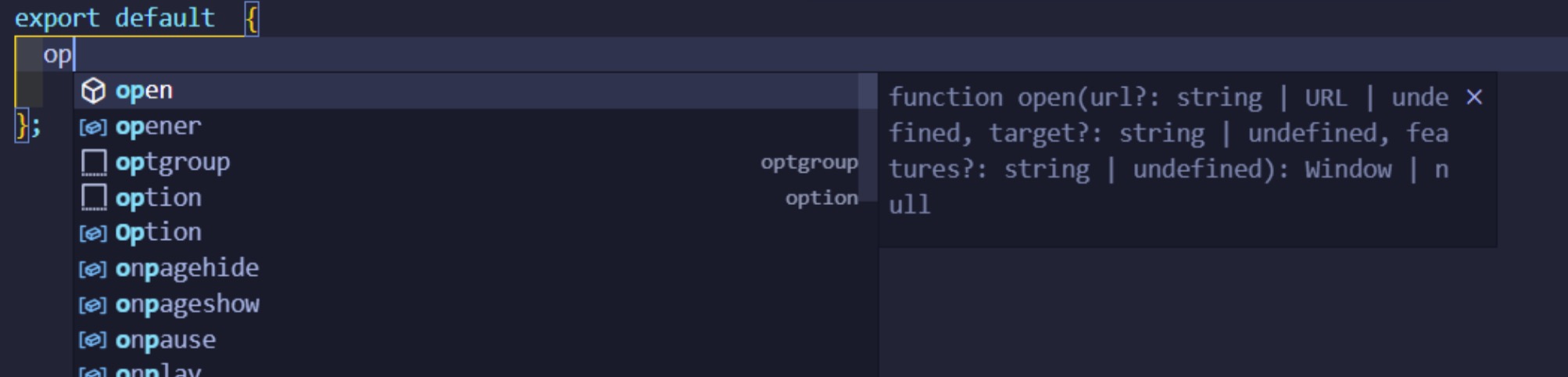Viewport: 1568px width, 377px height.
Task: Choose the opener suggestion label
Action: (x=158, y=127)
